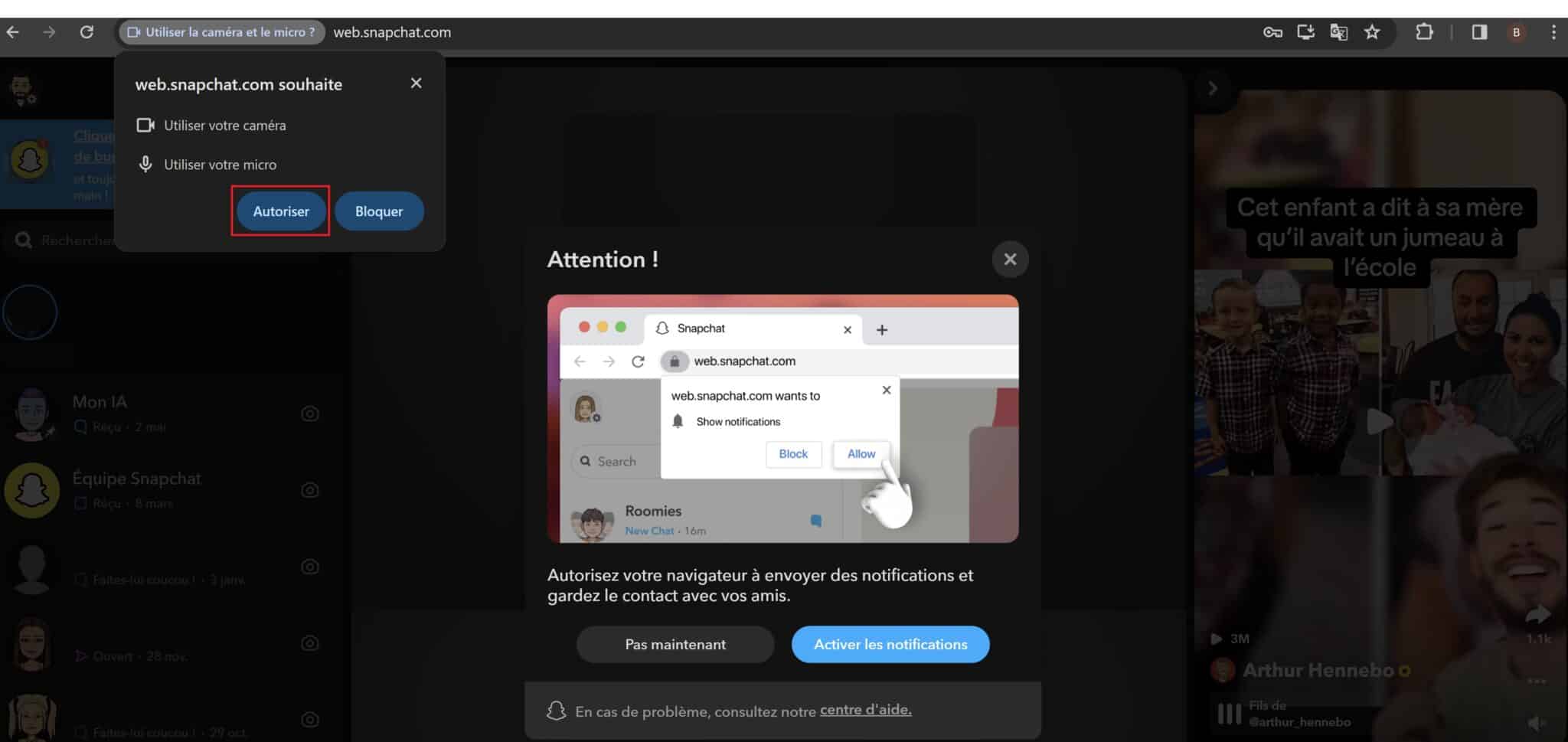
Task: Close the camera permission popup
Action: (416, 83)
